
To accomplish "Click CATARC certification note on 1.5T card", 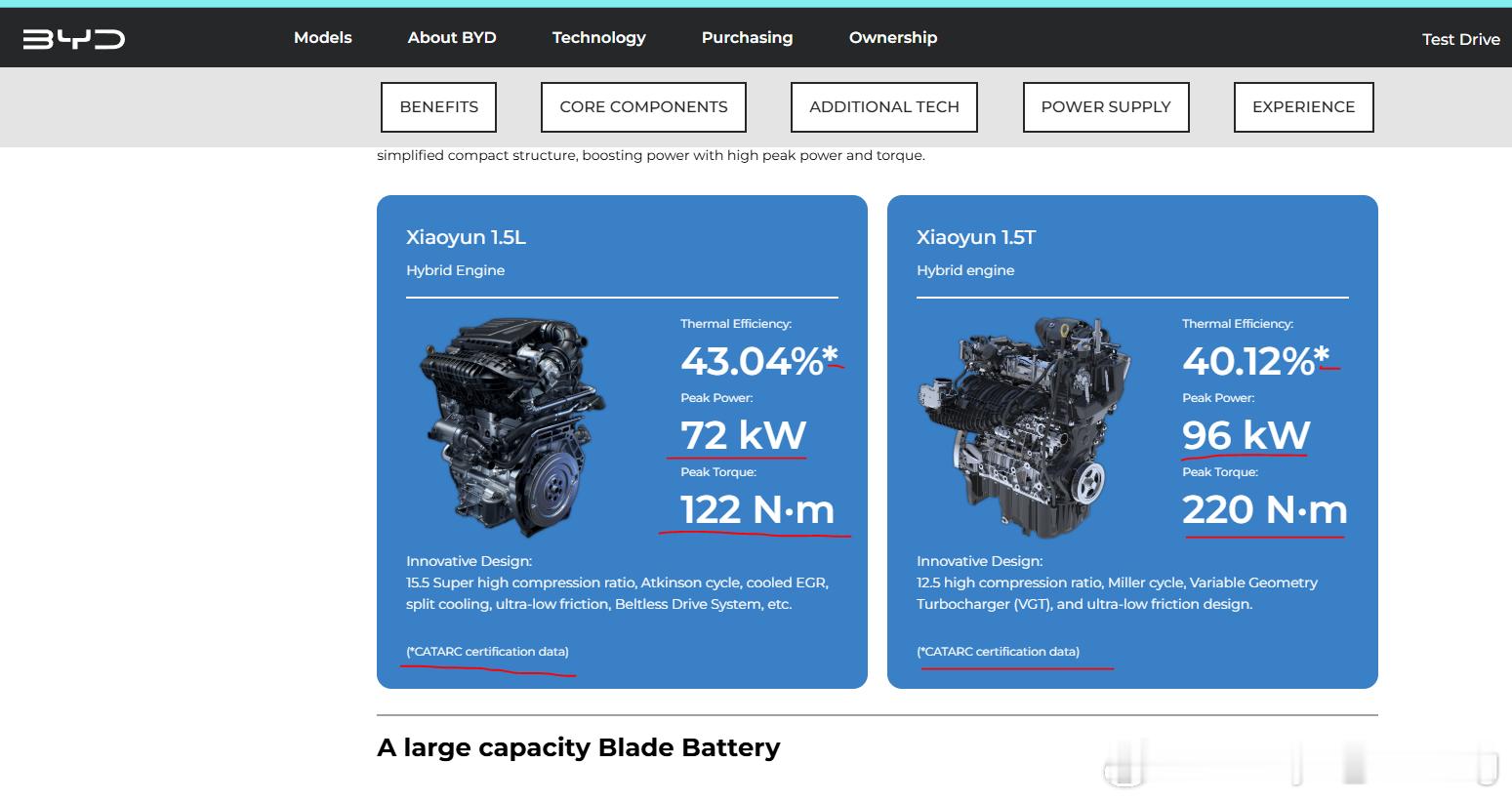I will click(998, 652).
